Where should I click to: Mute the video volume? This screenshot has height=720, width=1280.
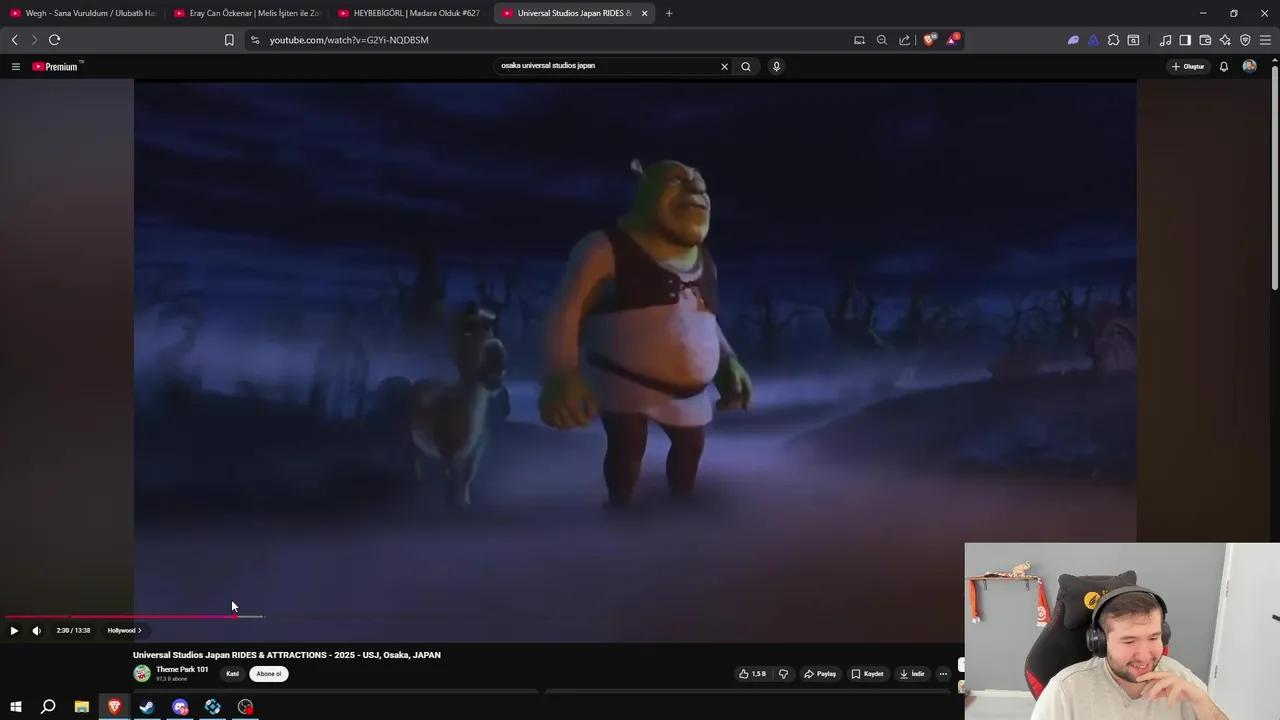pyautogui.click(x=36, y=630)
